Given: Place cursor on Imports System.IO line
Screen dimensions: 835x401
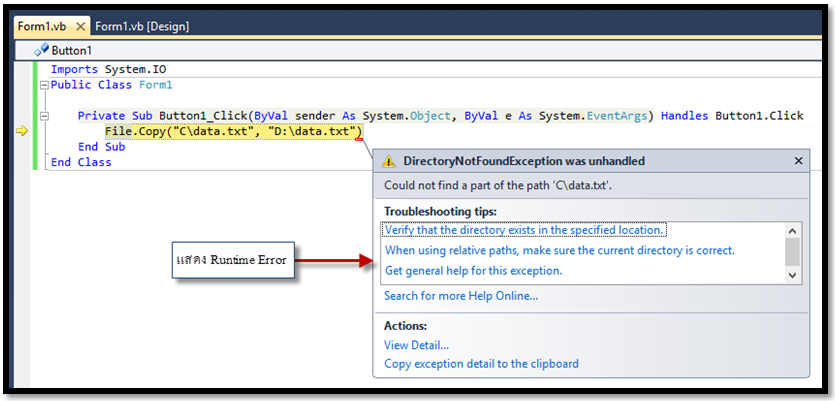Looking at the screenshot, I should [x=99, y=69].
